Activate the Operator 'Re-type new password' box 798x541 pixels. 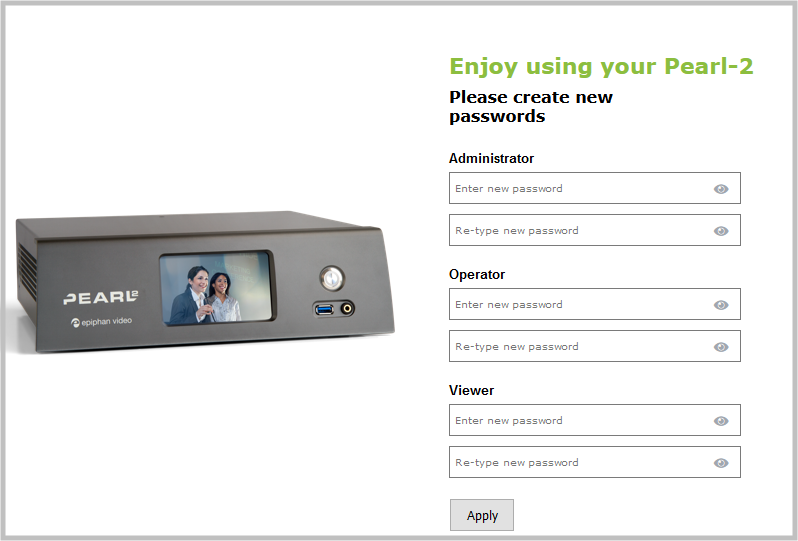594,346
